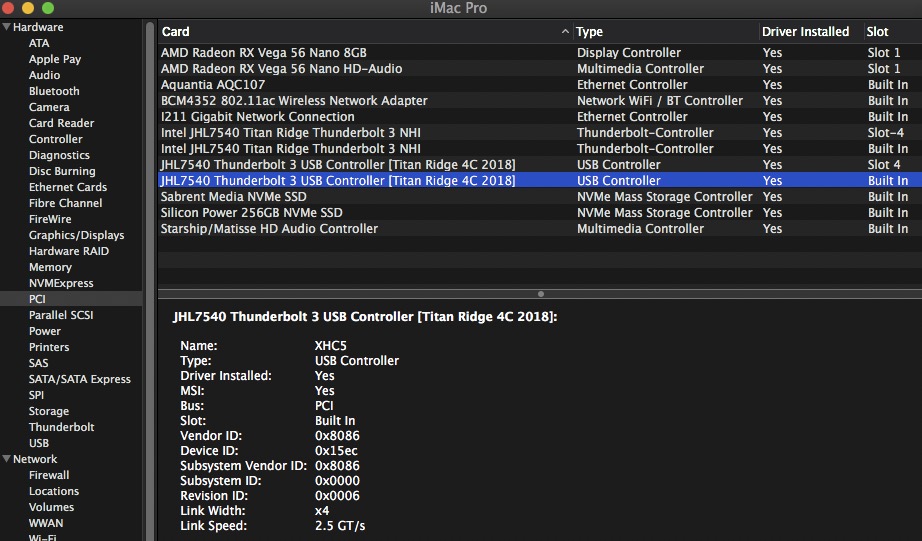
Task: Zoom the iMac Pro window
Action: coord(48,8)
